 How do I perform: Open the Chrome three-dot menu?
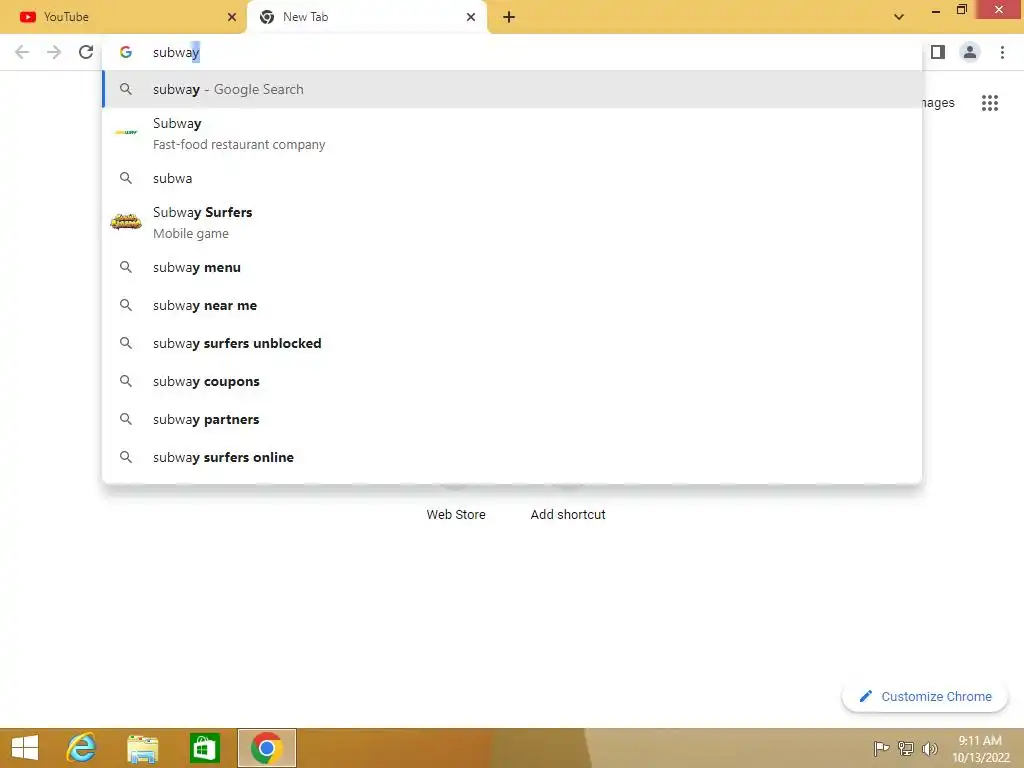pyautogui.click(x=1002, y=52)
